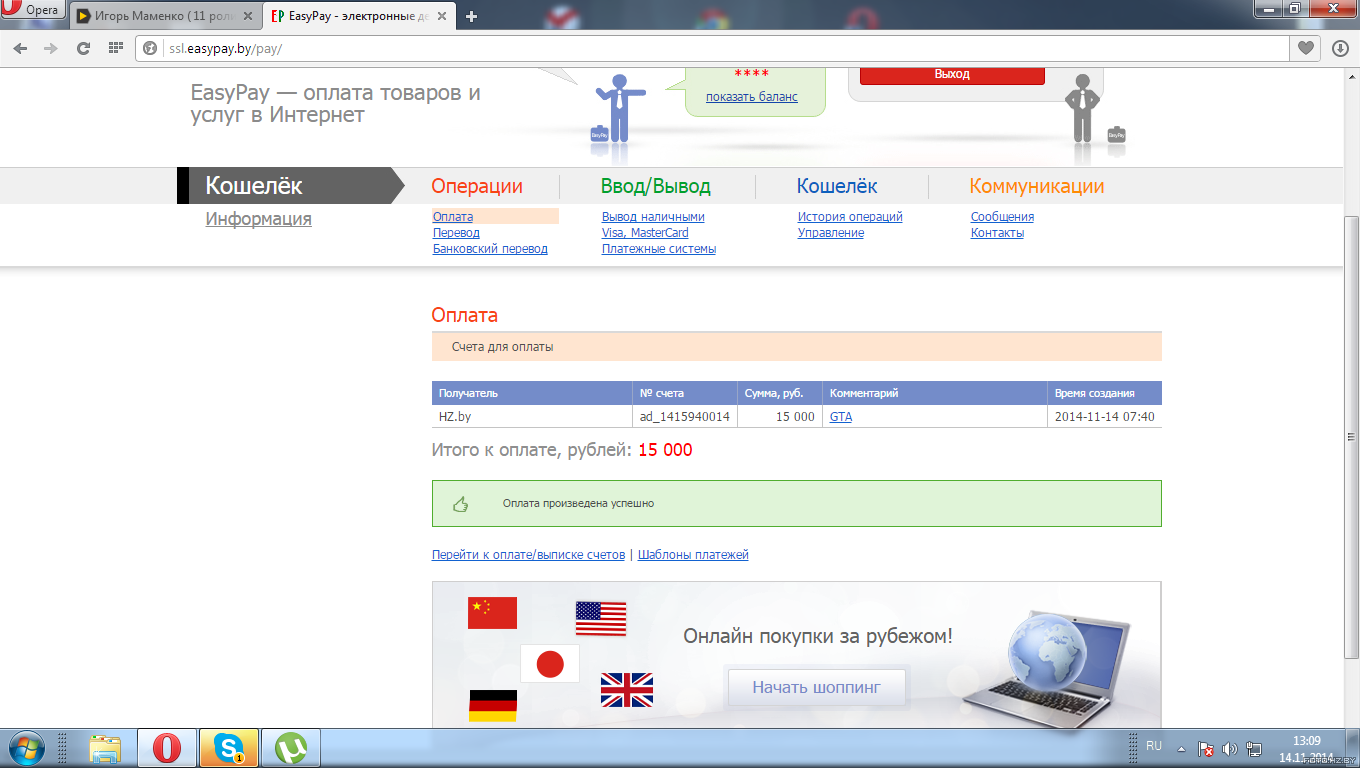
Task: Click the 'Начать шоппинг' button
Action: (x=816, y=688)
